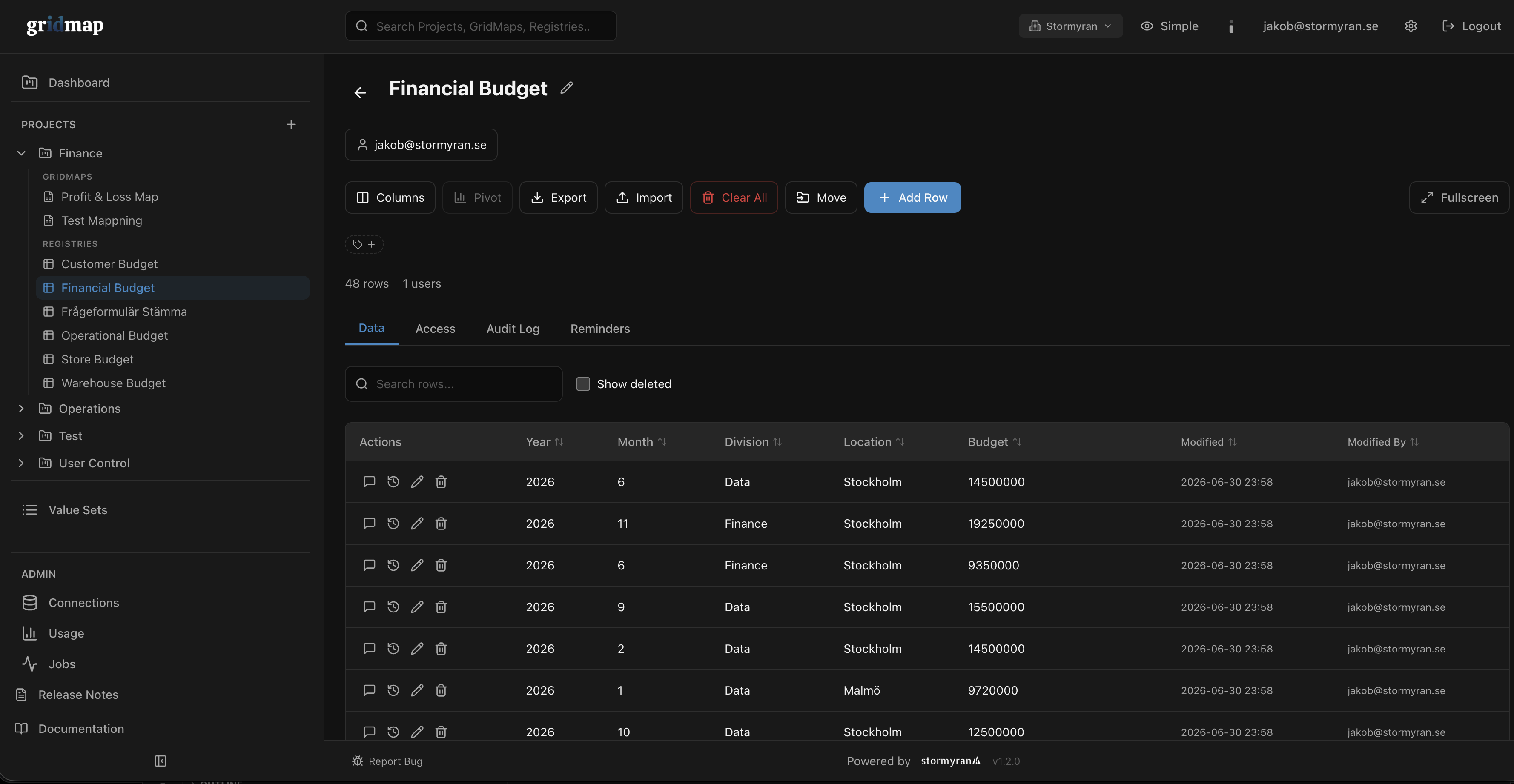Expand the Test project
Image resolution: width=1514 pixels, height=784 pixels.
point(21,435)
